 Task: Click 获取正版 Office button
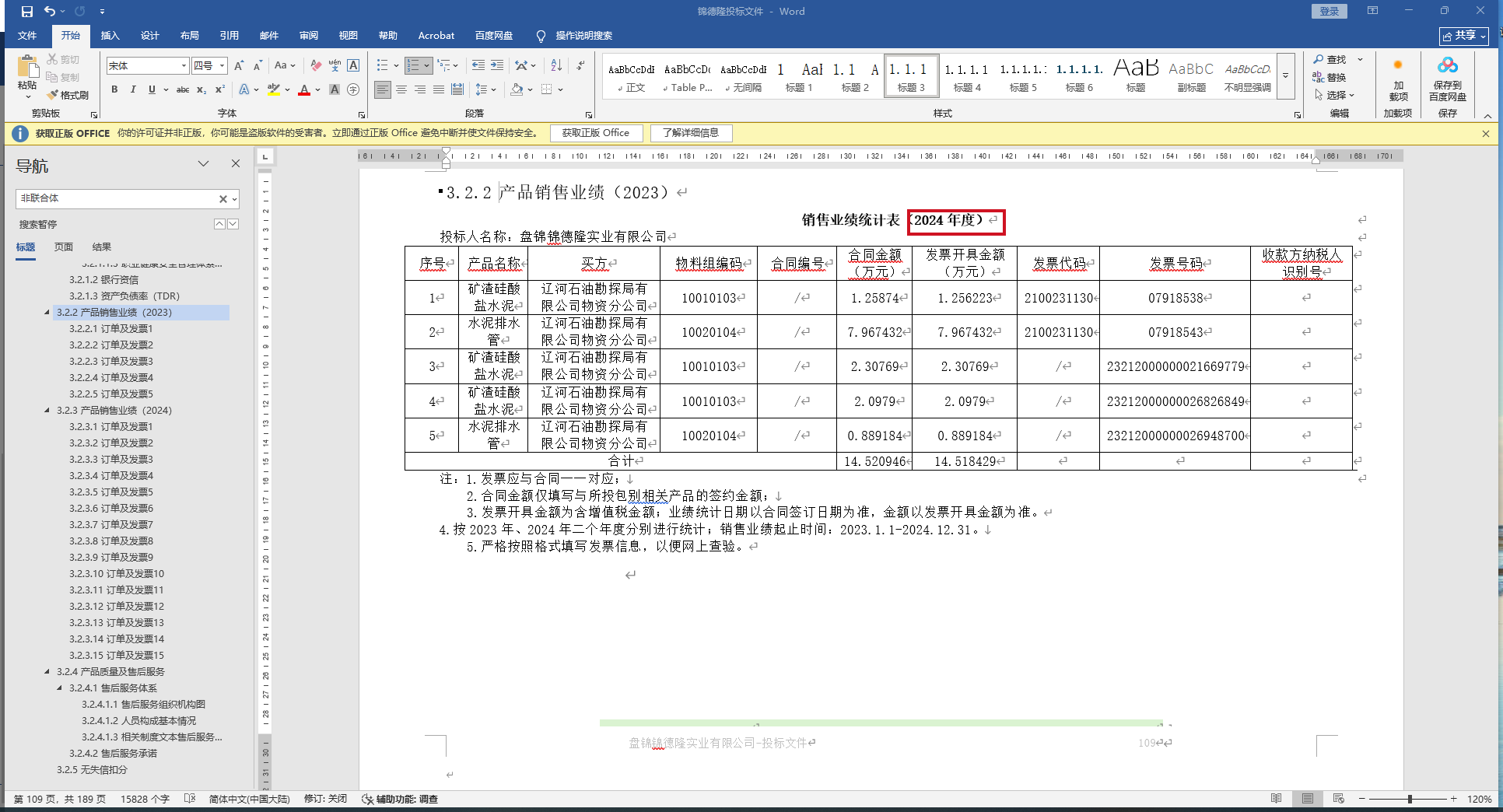click(596, 133)
